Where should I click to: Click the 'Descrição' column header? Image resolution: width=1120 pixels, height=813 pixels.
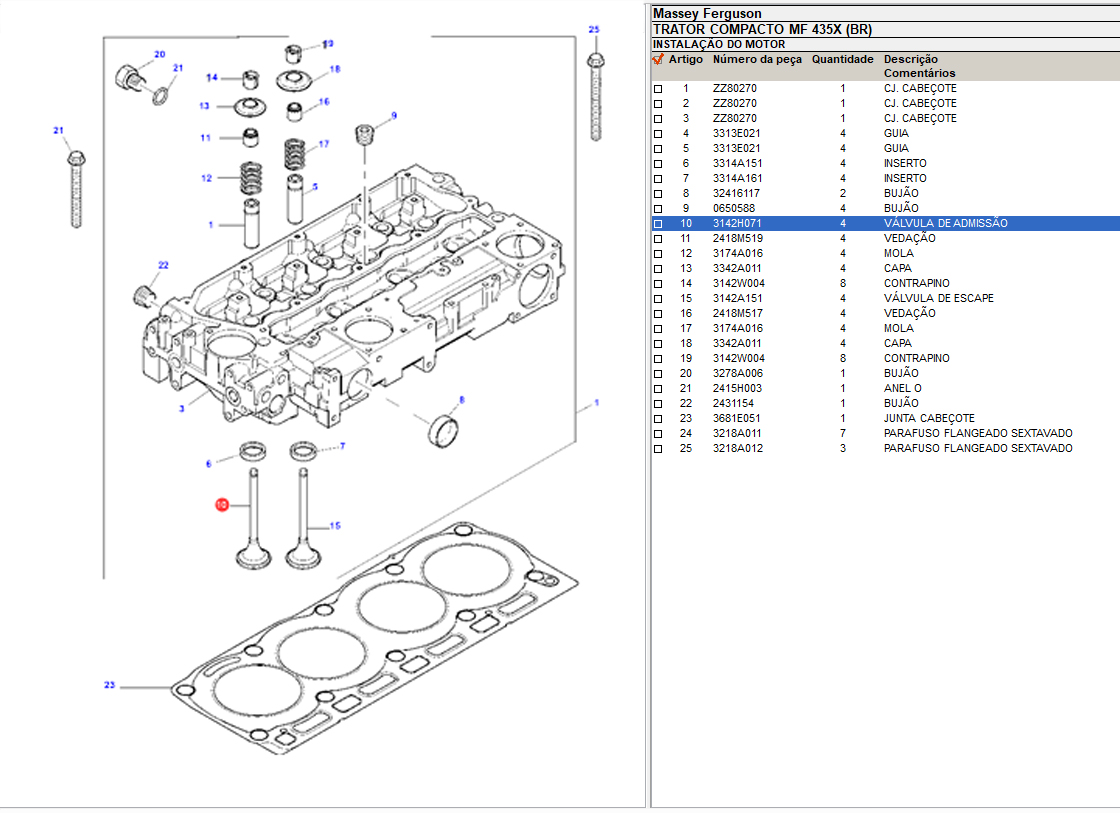click(x=910, y=59)
